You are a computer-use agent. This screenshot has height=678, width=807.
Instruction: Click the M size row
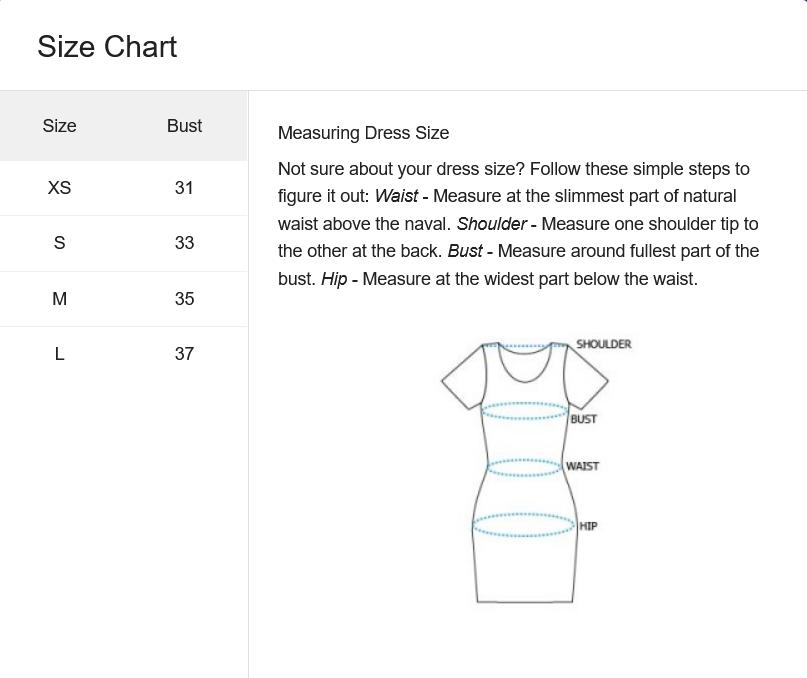point(124,299)
